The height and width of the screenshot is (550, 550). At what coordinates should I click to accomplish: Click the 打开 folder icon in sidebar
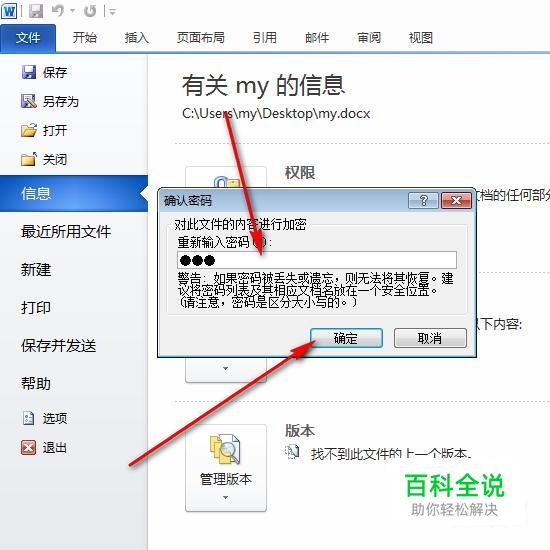click(x=28, y=130)
